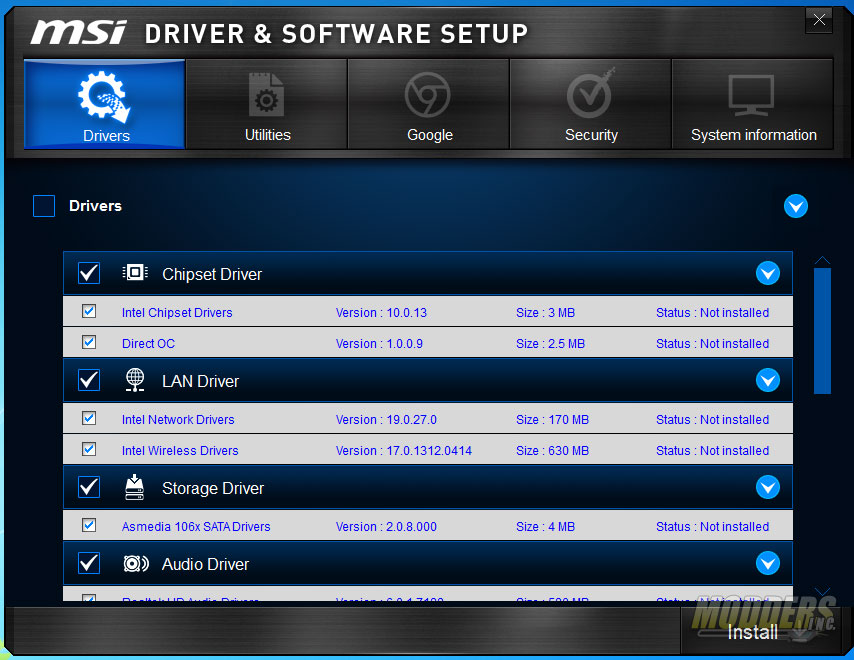Click the LAN Driver heading text
This screenshot has height=660, width=854.
[x=200, y=381]
